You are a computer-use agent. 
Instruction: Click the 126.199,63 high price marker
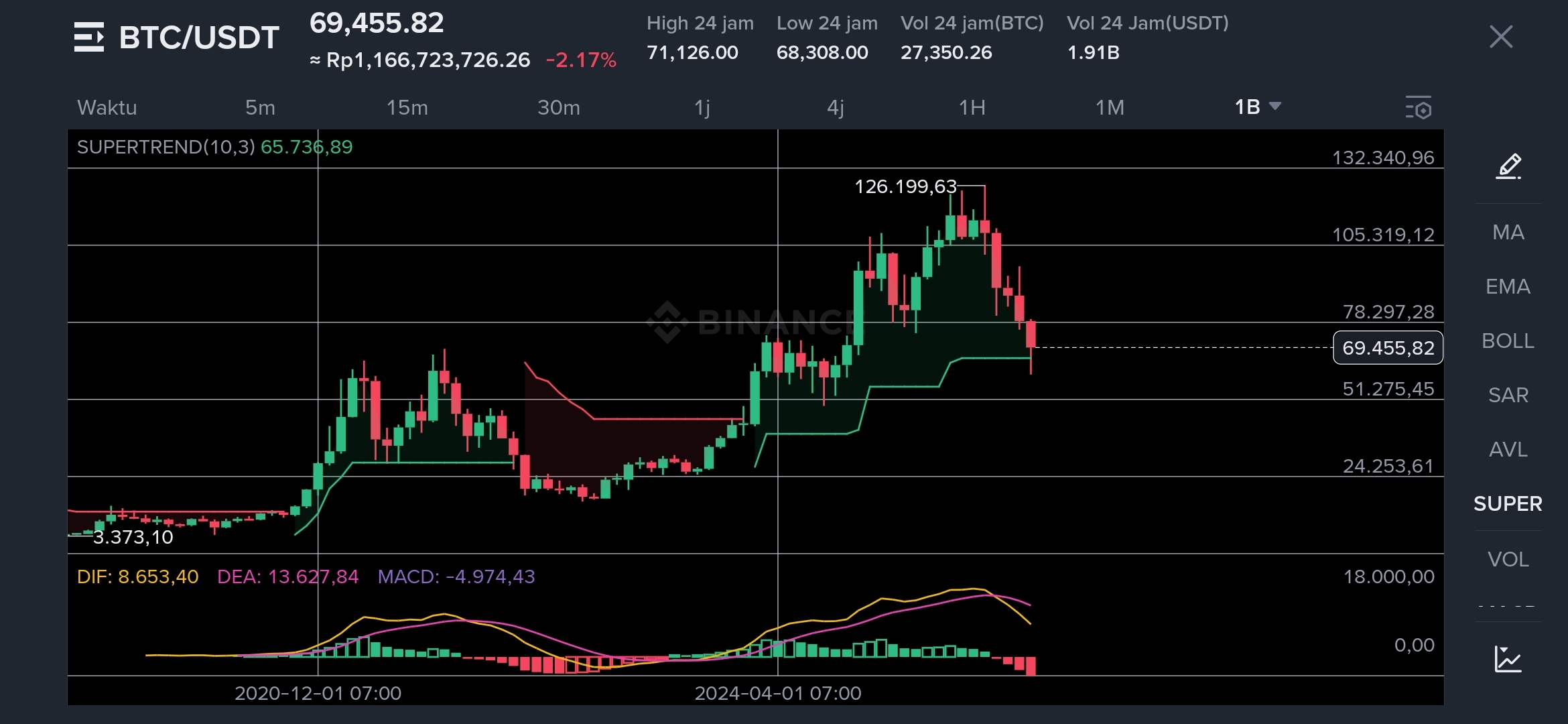tap(905, 186)
